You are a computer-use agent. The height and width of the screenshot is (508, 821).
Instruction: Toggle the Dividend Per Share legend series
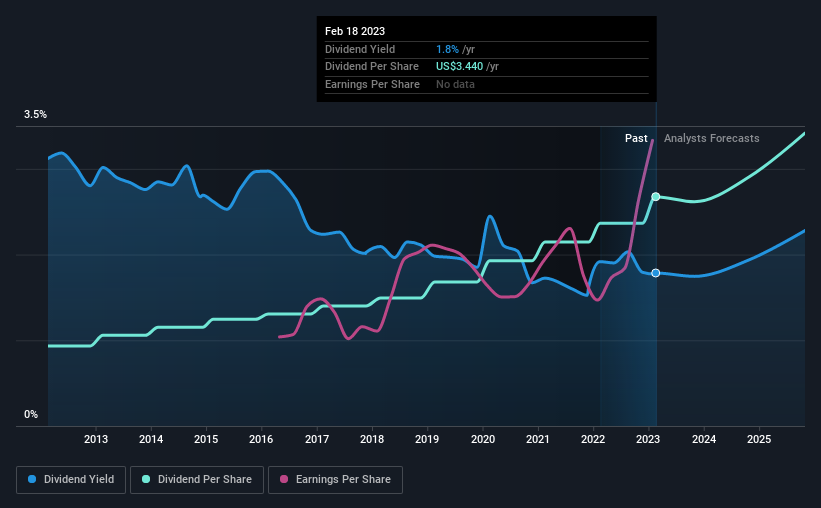point(197,479)
